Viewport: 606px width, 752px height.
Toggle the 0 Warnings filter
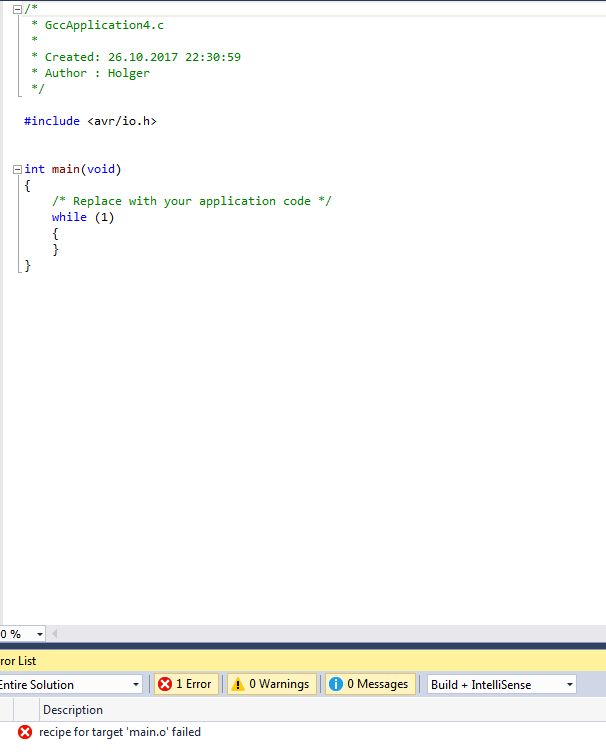tap(271, 684)
